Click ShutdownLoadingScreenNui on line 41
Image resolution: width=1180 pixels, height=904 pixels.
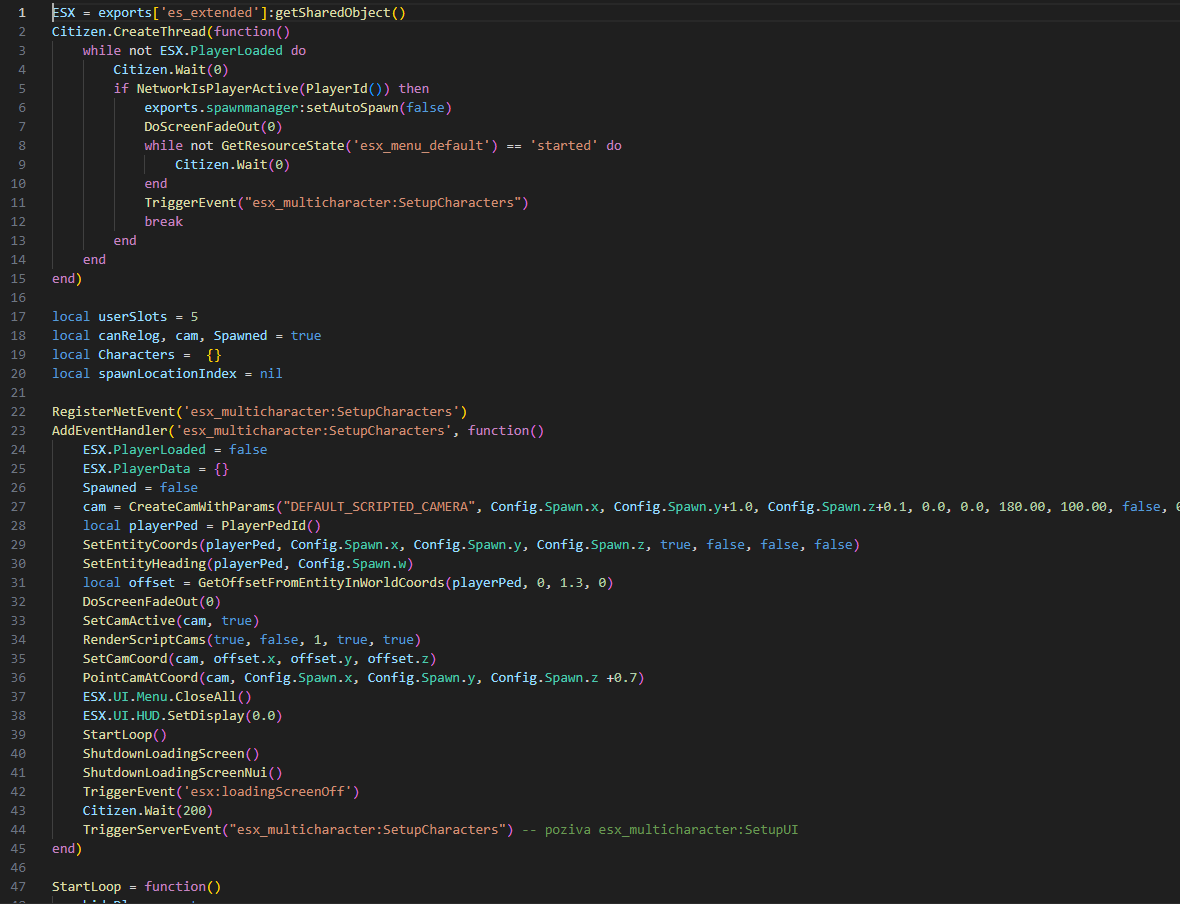click(x=175, y=773)
